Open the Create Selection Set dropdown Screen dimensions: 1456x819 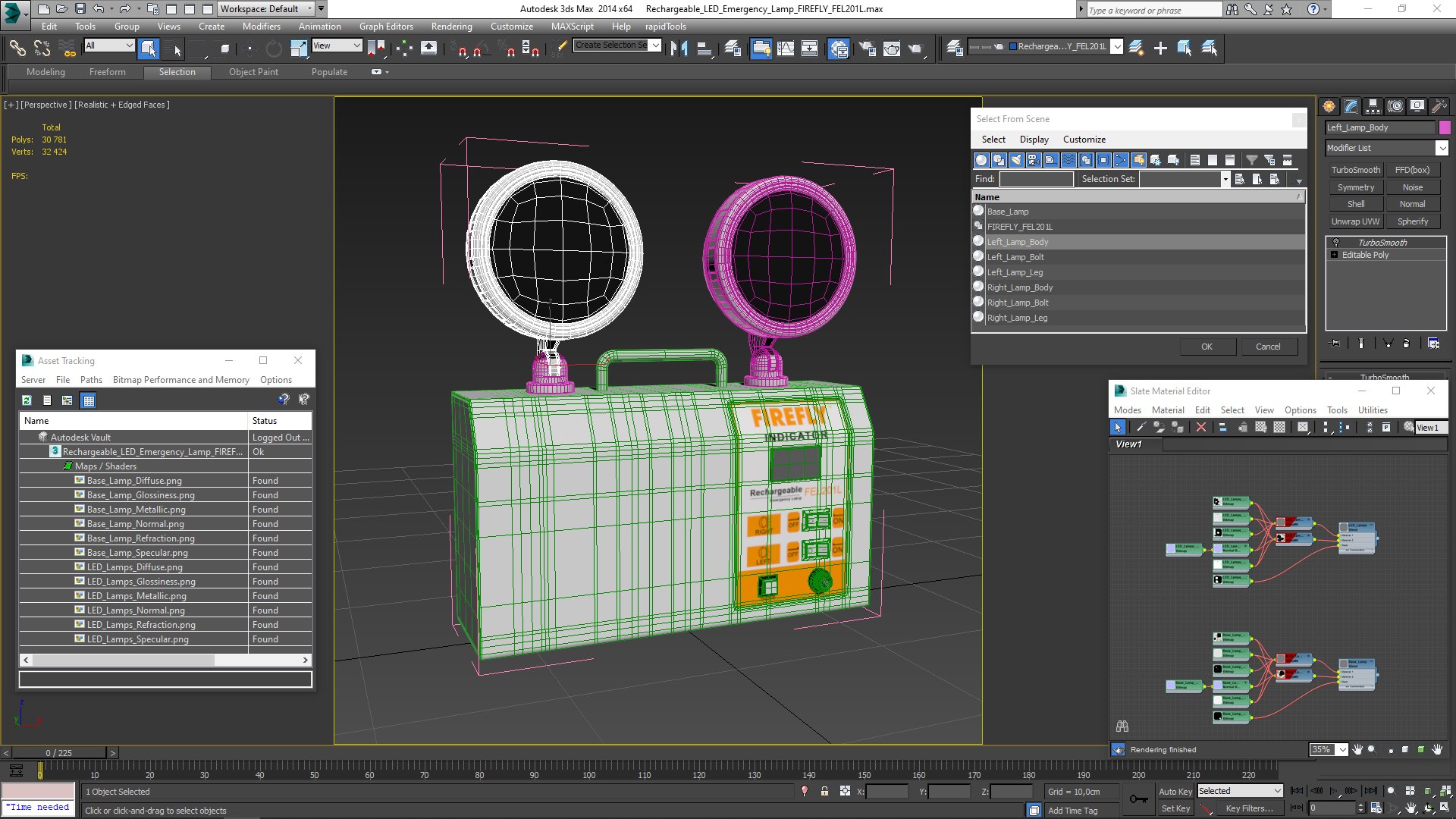click(x=656, y=45)
